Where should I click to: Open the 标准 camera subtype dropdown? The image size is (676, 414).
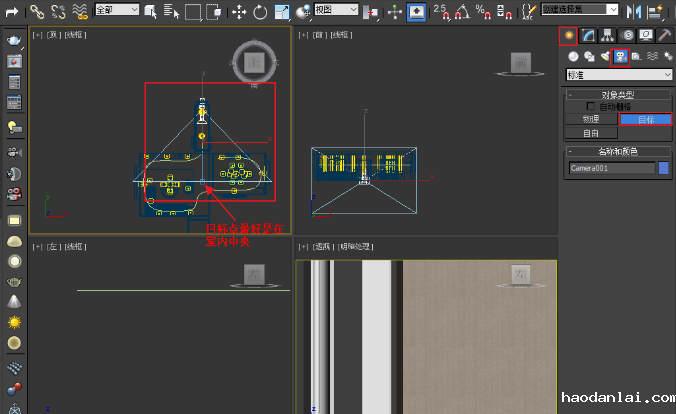pos(619,75)
